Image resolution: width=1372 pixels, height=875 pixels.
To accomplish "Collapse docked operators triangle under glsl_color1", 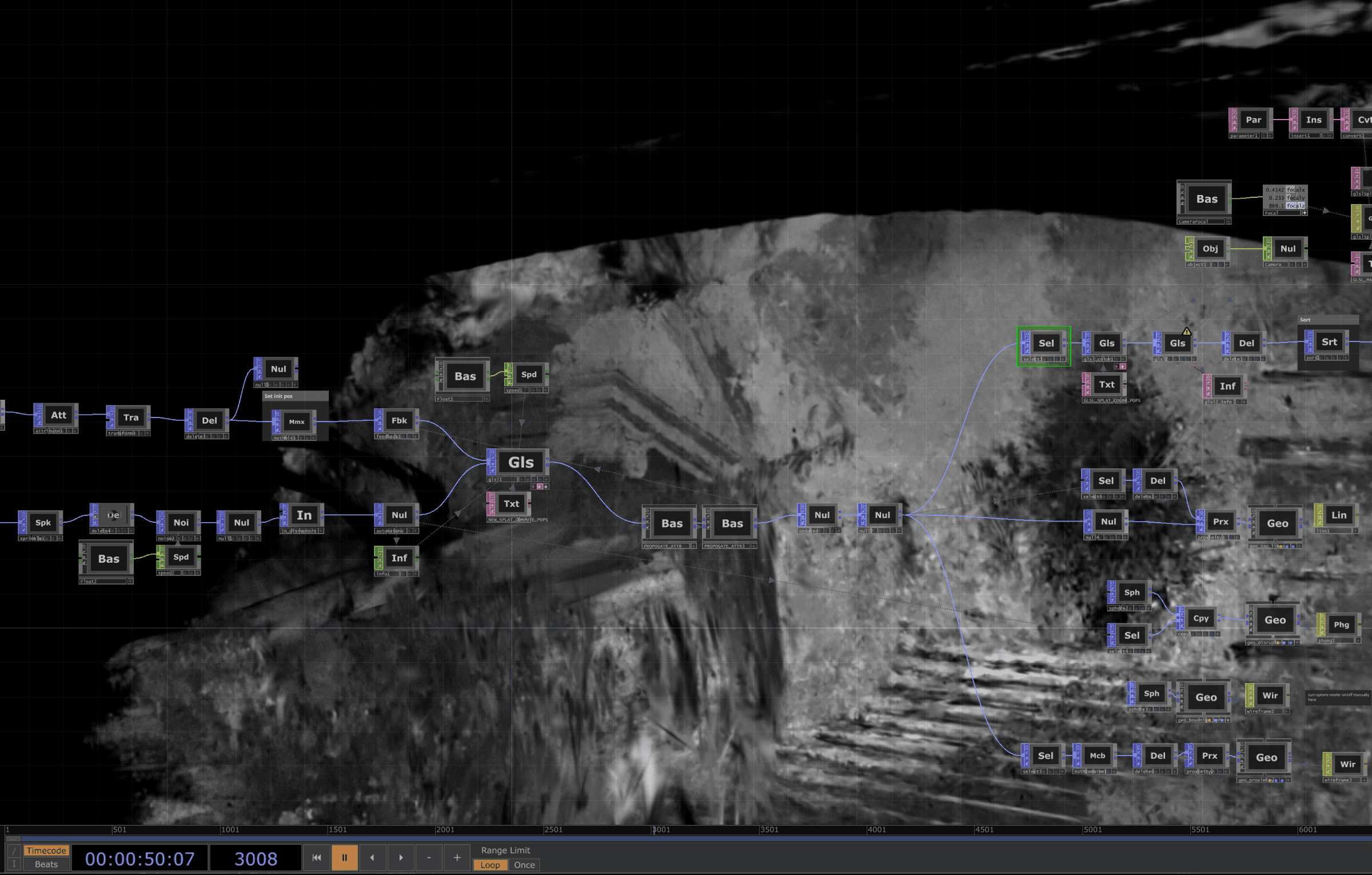I will pyautogui.click(x=1103, y=368).
